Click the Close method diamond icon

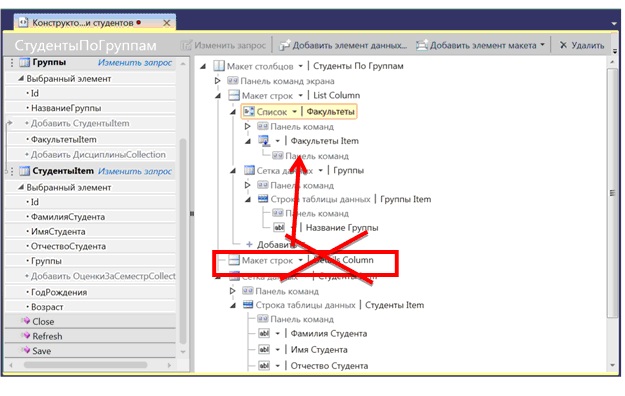pyautogui.click(x=26, y=321)
